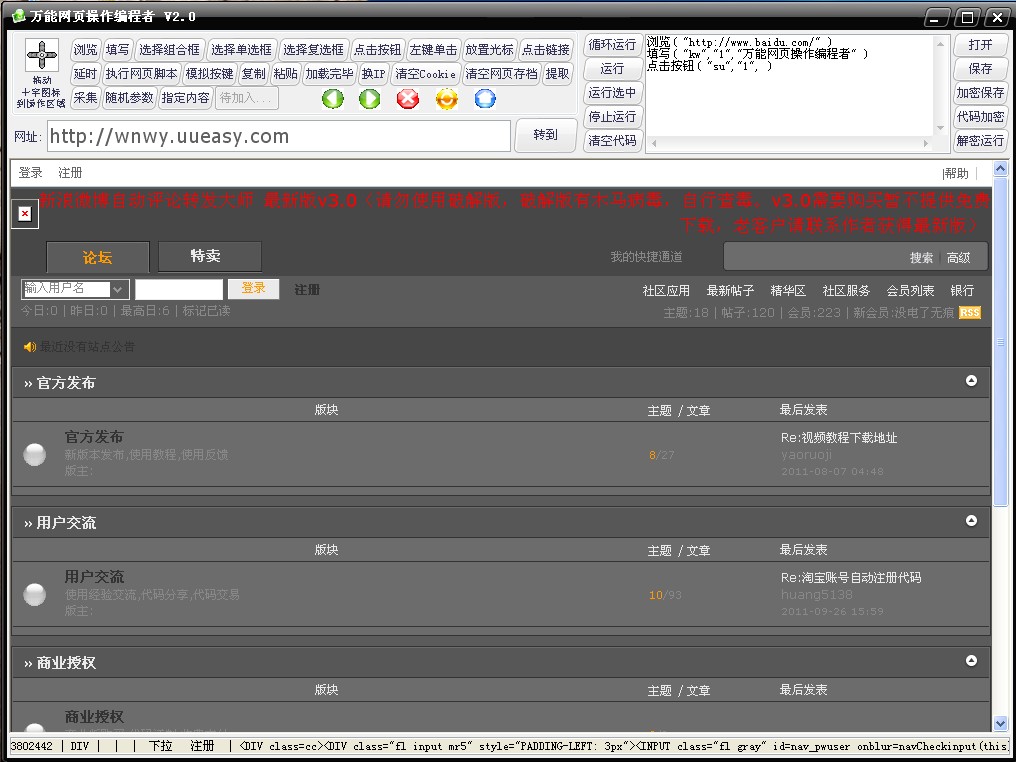This screenshot has width=1016, height=762.
Task: Click the 执行网页脚本 button
Action: point(141,74)
